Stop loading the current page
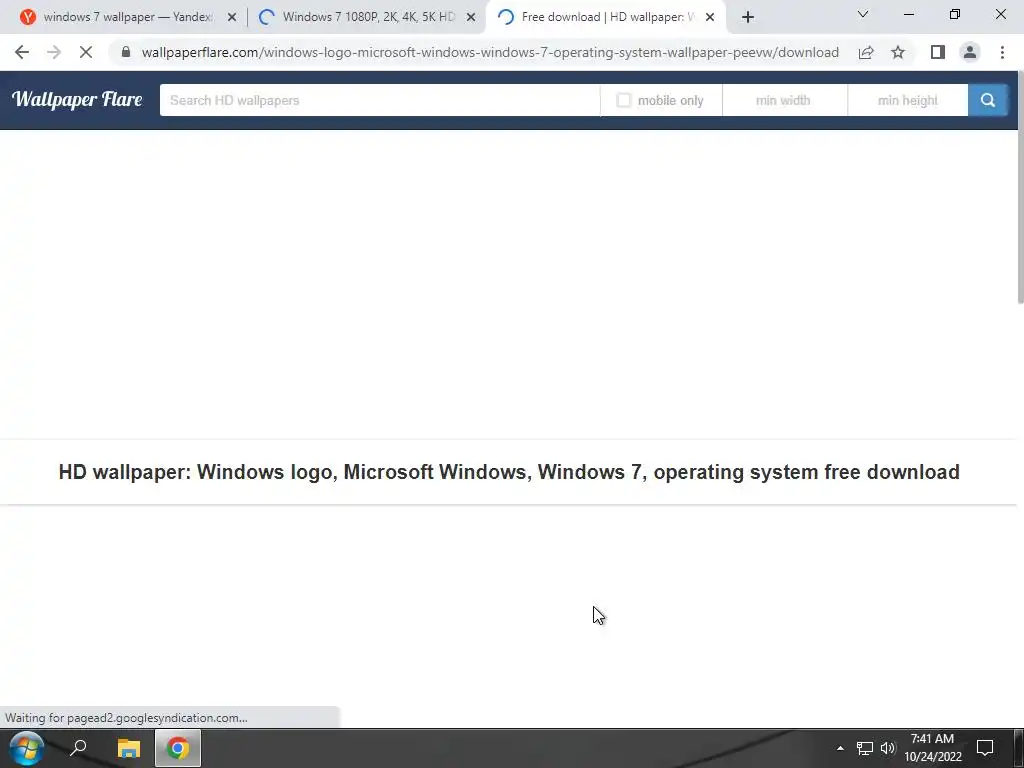The width and height of the screenshot is (1024, 768). pyautogui.click(x=86, y=52)
